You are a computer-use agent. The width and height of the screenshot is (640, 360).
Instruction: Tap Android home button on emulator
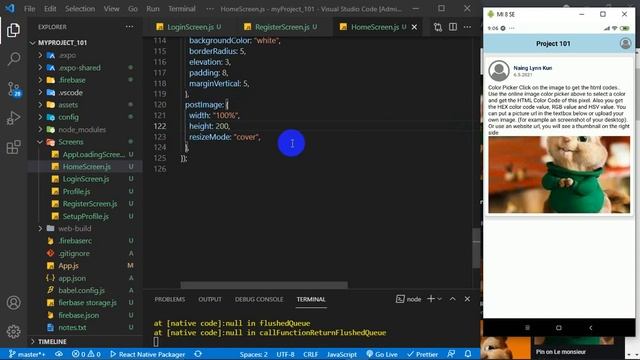(559, 327)
